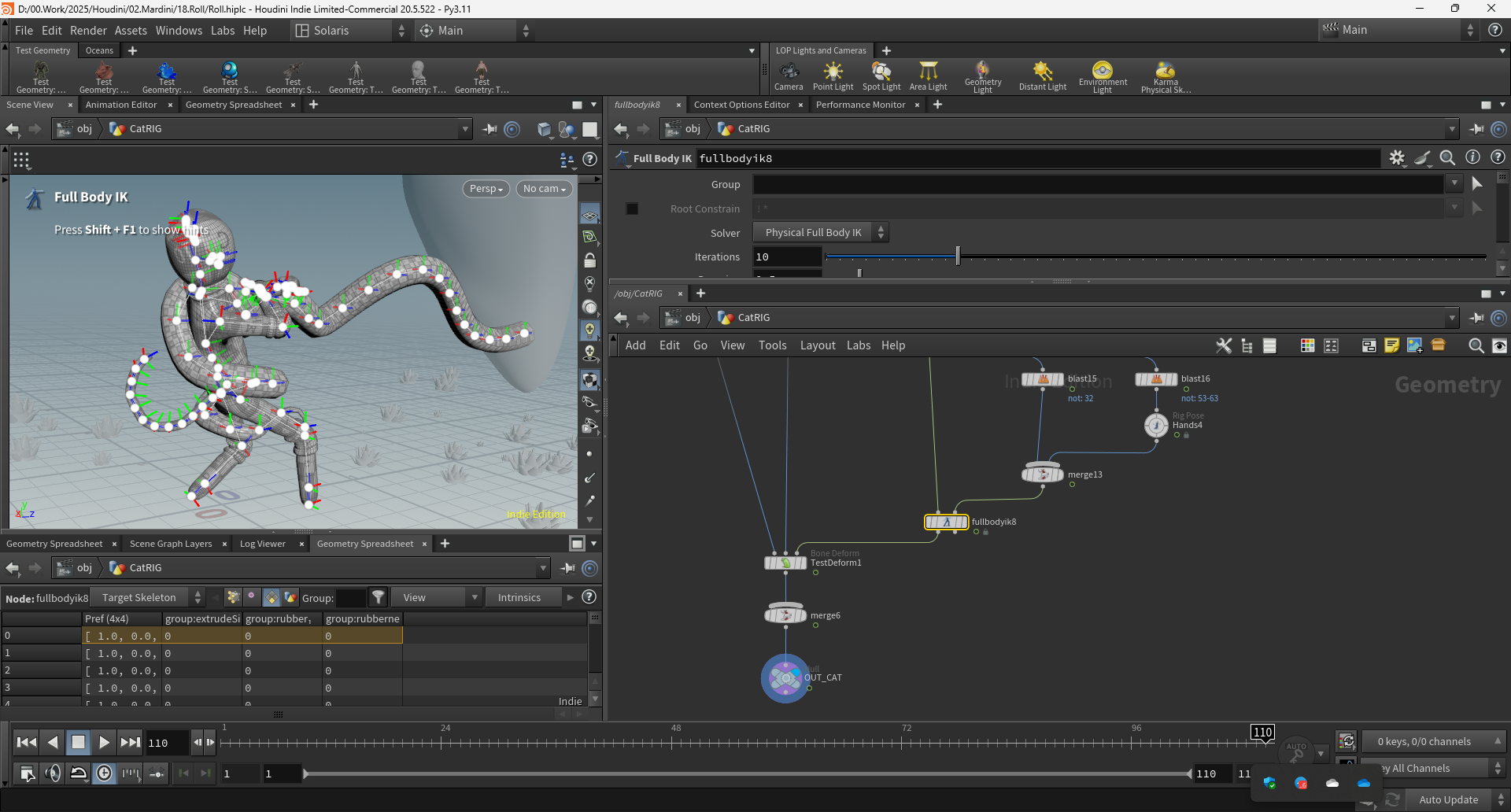Switch to Animation Editor tab
The width and height of the screenshot is (1511, 812).
[x=121, y=105]
